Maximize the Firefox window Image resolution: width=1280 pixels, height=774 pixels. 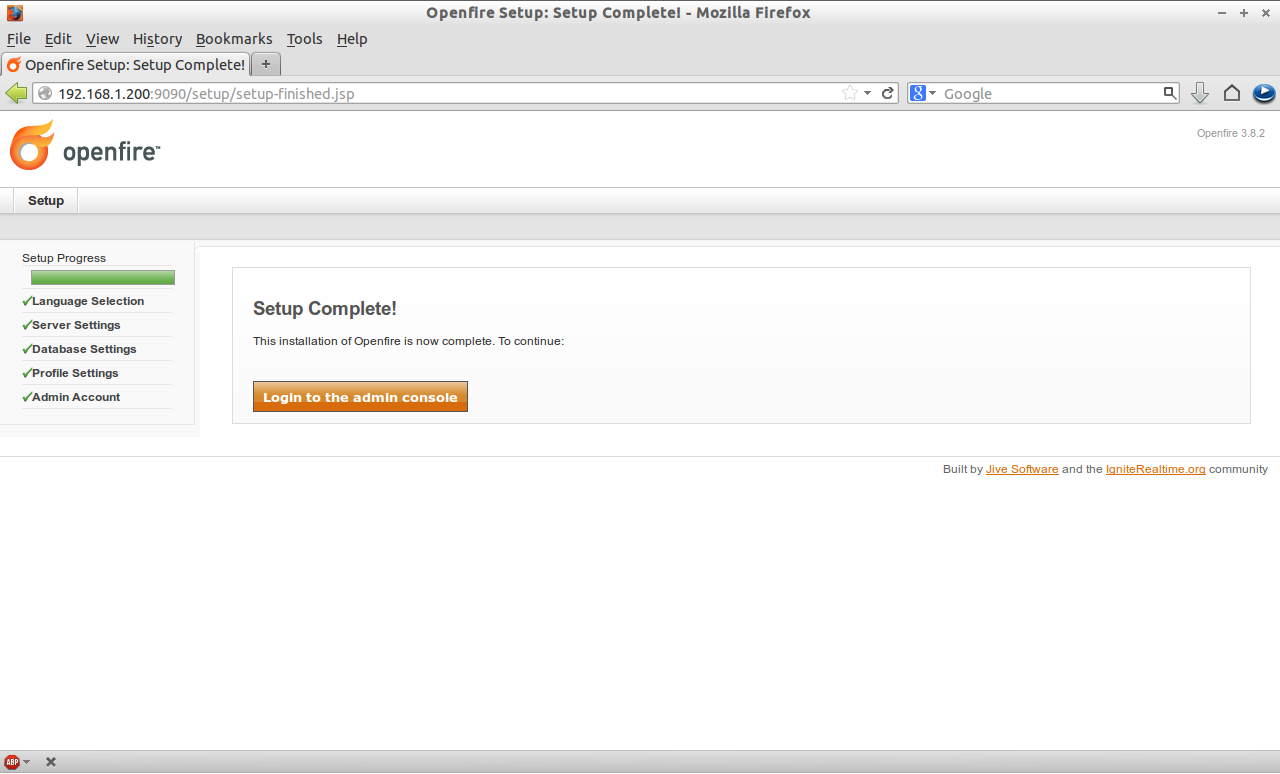(x=1244, y=13)
